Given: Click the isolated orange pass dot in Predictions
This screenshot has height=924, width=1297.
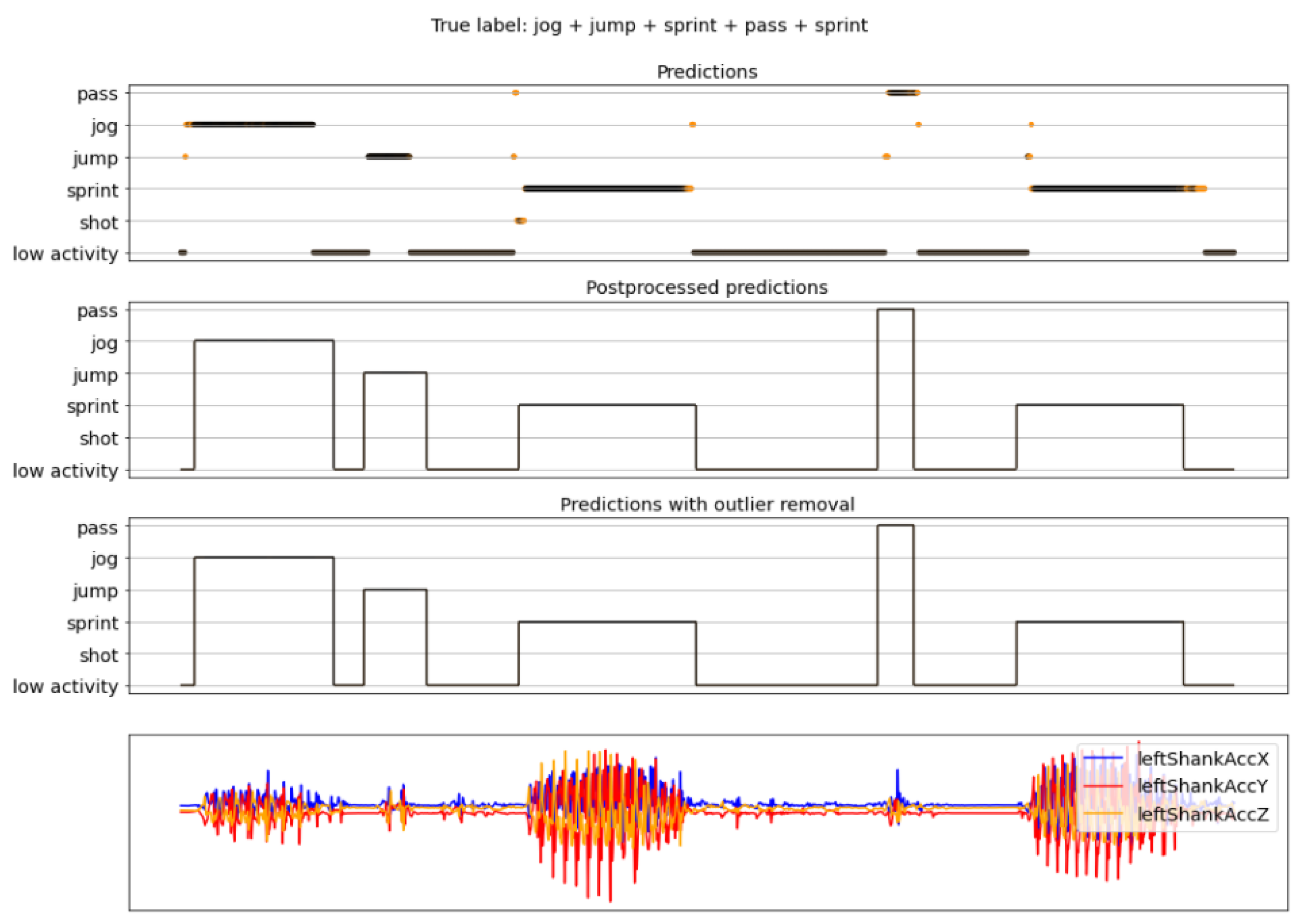Looking at the screenshot, I should pos(515,93).
